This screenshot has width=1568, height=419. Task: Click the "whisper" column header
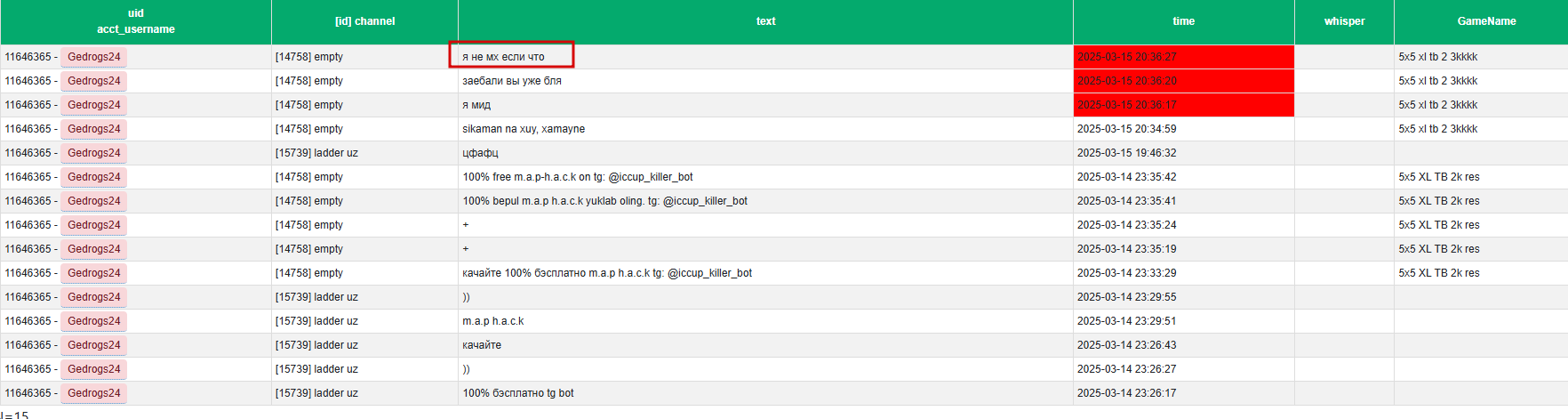(1344, 21)
